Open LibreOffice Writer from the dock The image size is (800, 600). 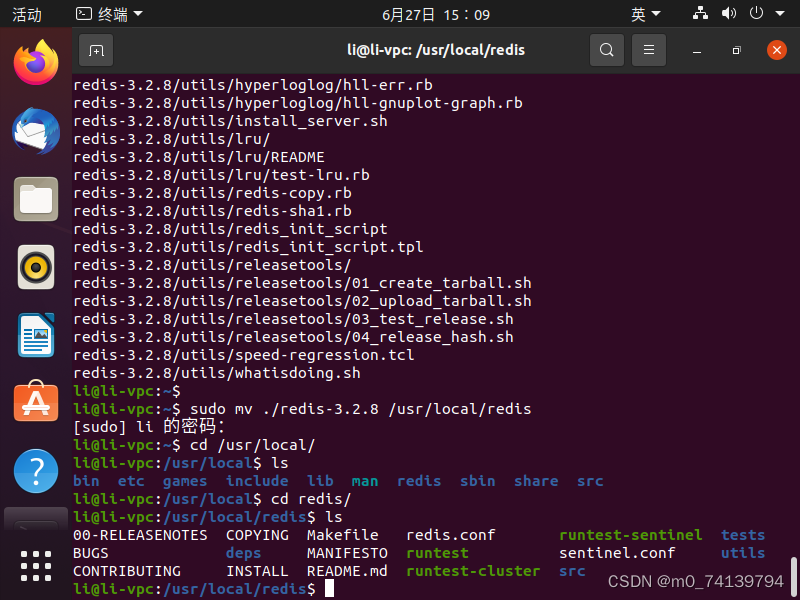35,335
